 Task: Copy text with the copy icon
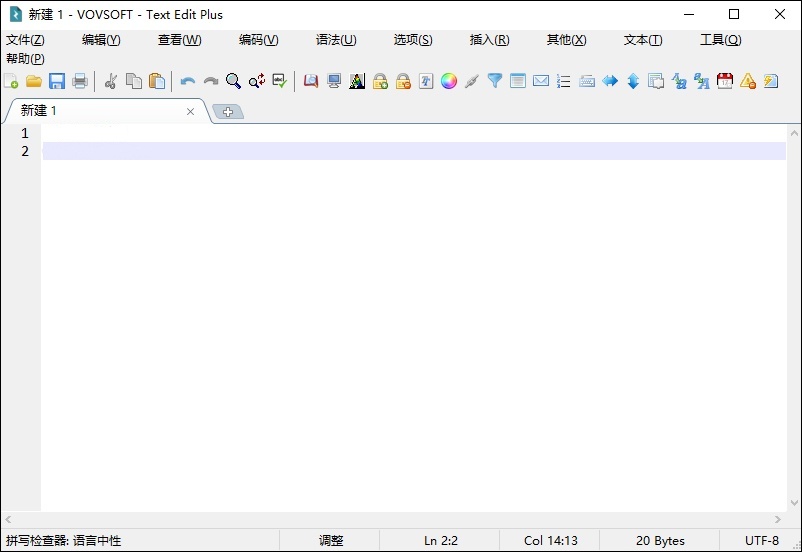(134, 81)
